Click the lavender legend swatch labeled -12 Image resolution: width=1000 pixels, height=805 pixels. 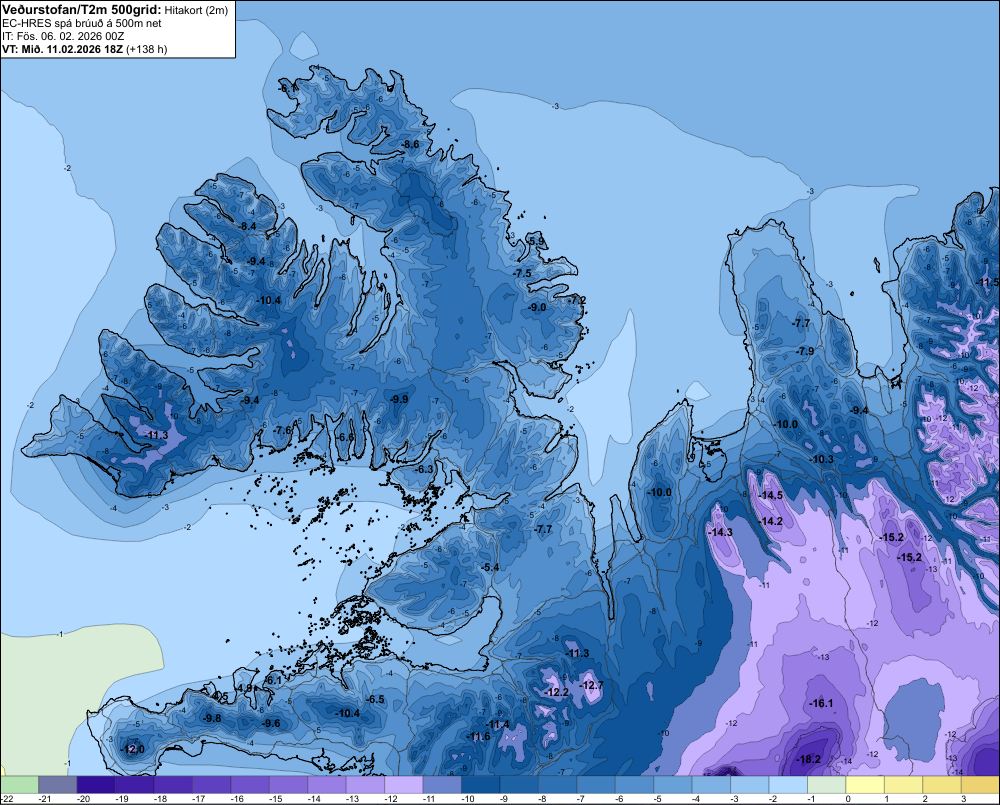pyautogui.click(x=403, y=785)
